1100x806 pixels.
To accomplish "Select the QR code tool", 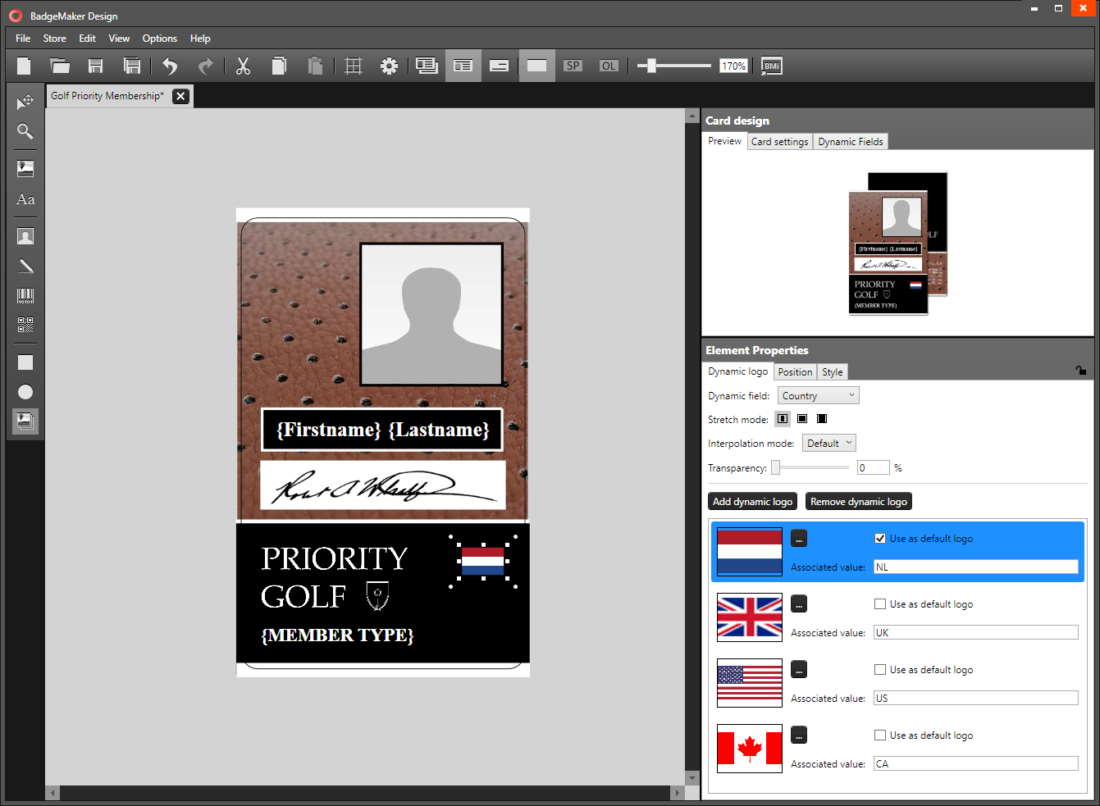I will click(x=25, y=322).
